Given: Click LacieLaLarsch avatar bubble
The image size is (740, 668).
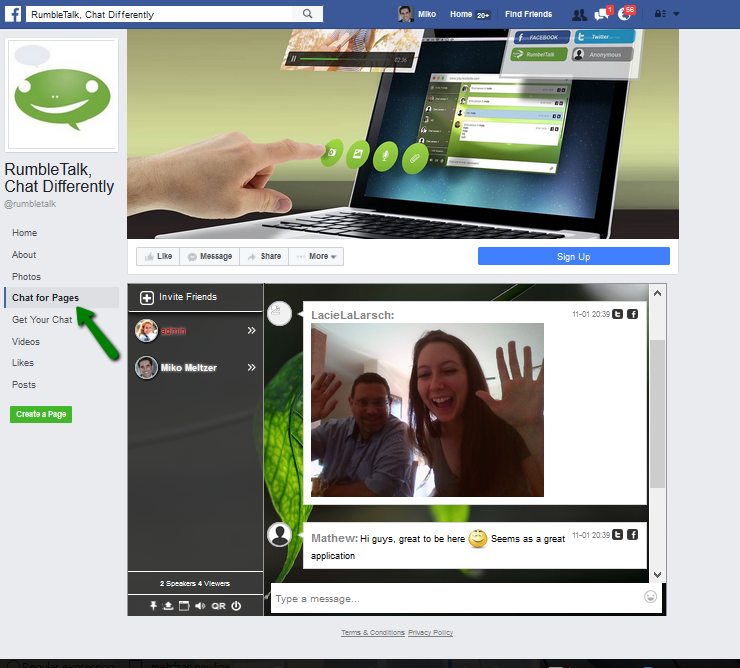Looking at the screenshot, I should 279,313.
